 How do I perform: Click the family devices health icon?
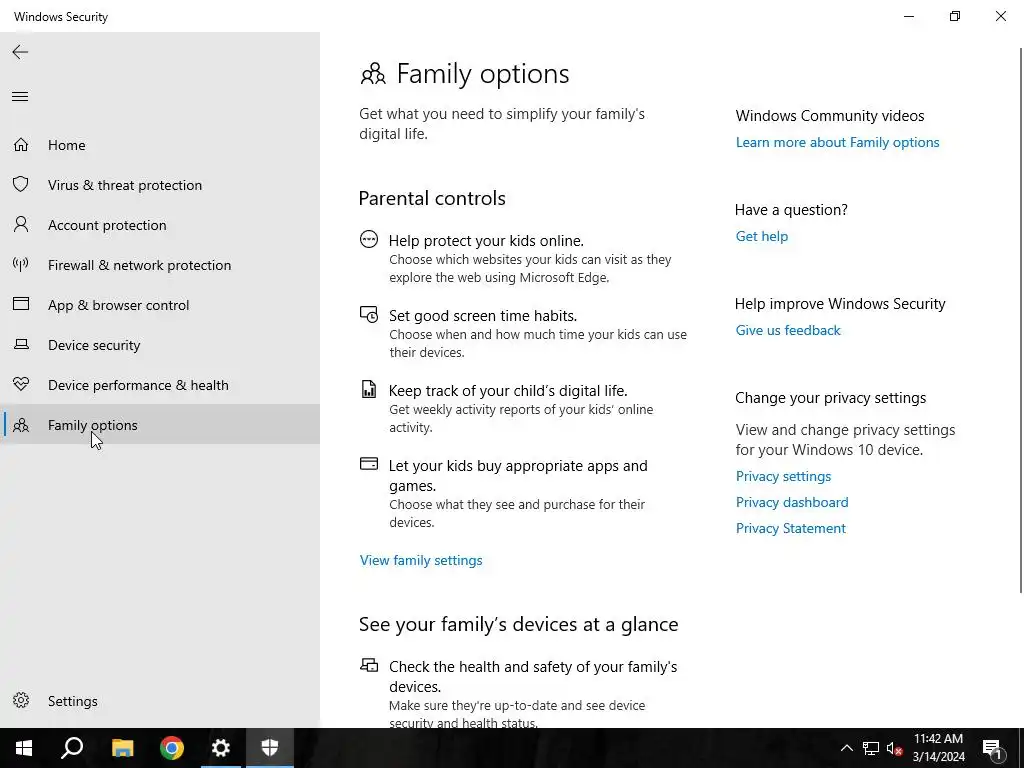(369, 665)
